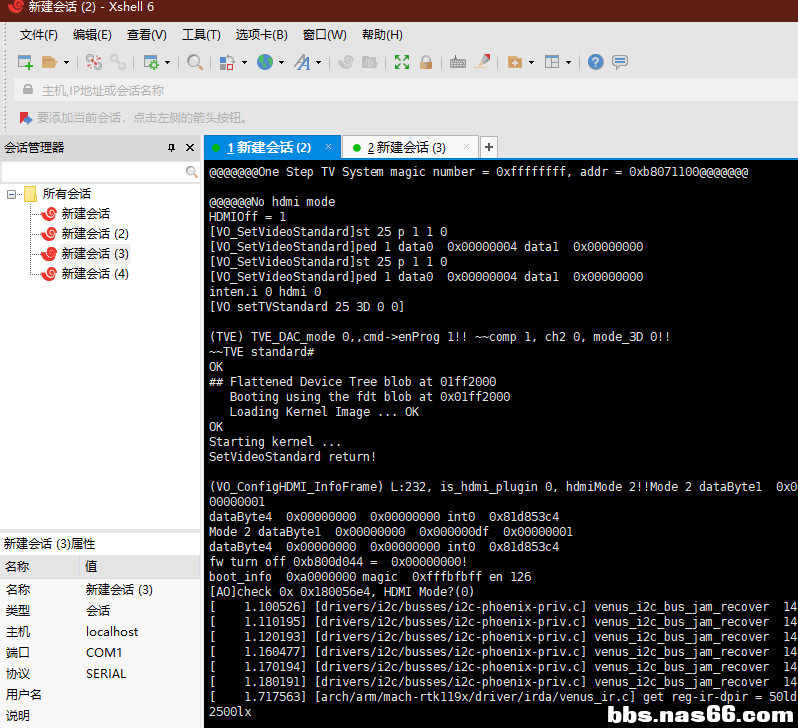Open the font (A) dropdown arrow
The width and height of the screenshot is (798, 728).
coord(319,62)
